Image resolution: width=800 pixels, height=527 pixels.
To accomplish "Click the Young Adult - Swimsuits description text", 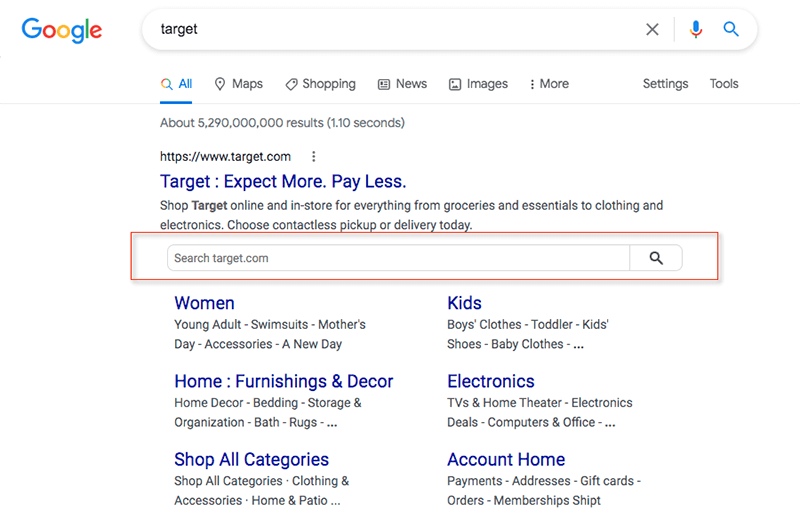I will (x=270, y=334).
